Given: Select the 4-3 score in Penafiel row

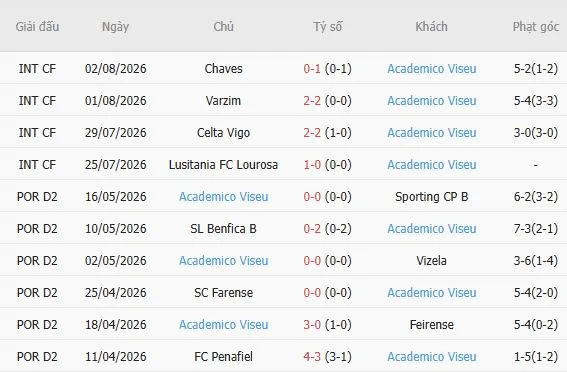Looking at the screenshot, I should point(312,356).
